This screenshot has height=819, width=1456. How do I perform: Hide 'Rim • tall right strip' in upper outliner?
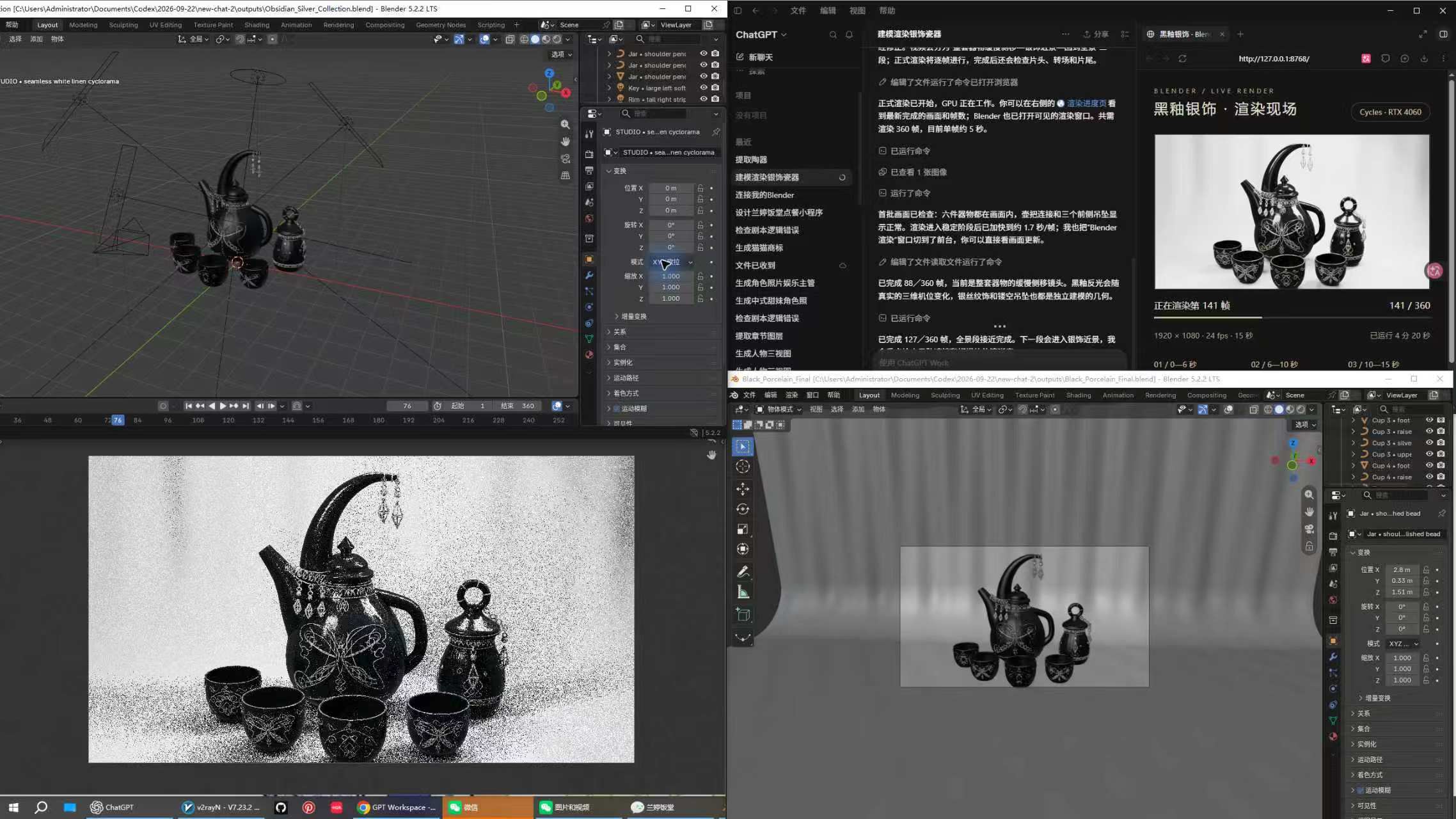coord(704,99)
